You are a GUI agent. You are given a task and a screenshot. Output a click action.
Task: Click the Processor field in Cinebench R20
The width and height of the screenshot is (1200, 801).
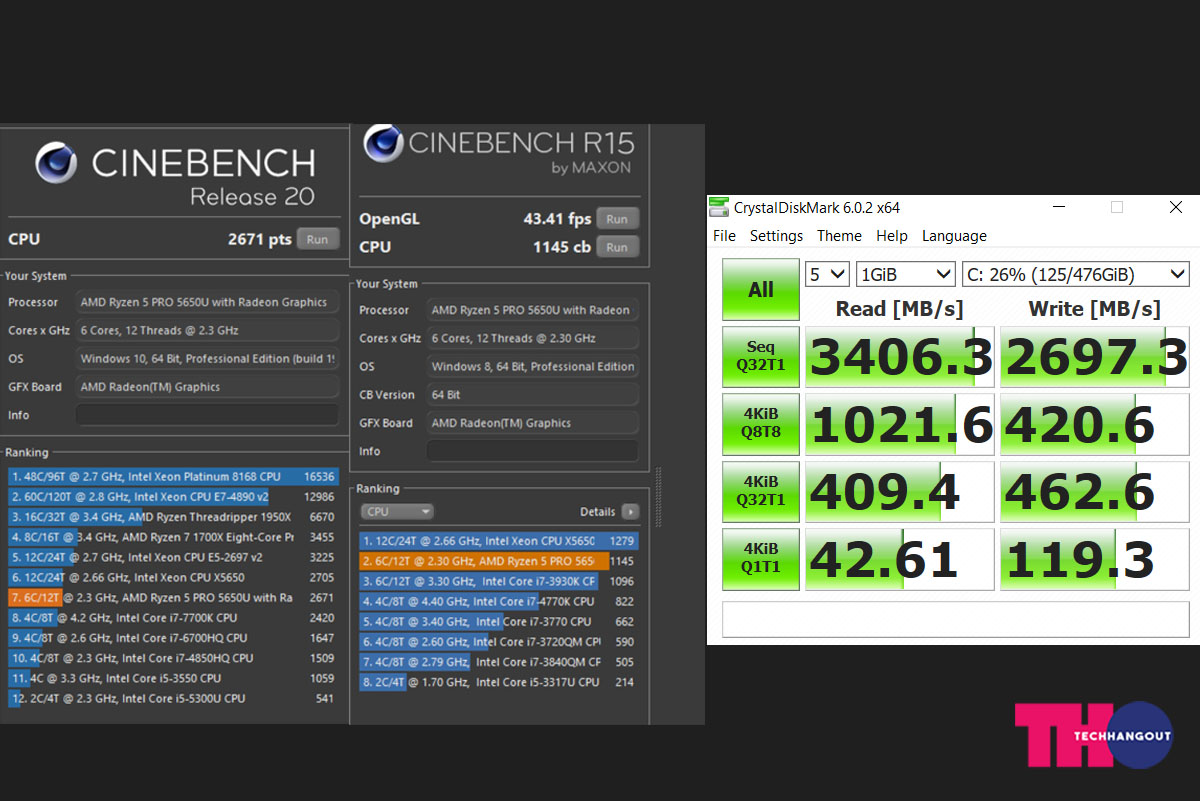(207, 302)
